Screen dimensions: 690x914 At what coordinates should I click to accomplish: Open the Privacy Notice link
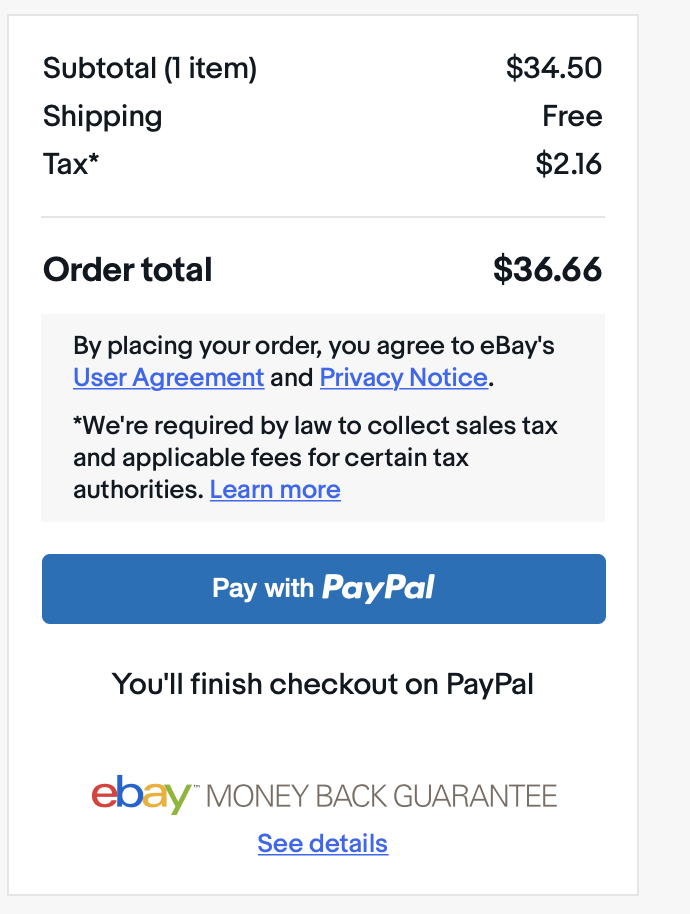[x=403, y=378]
